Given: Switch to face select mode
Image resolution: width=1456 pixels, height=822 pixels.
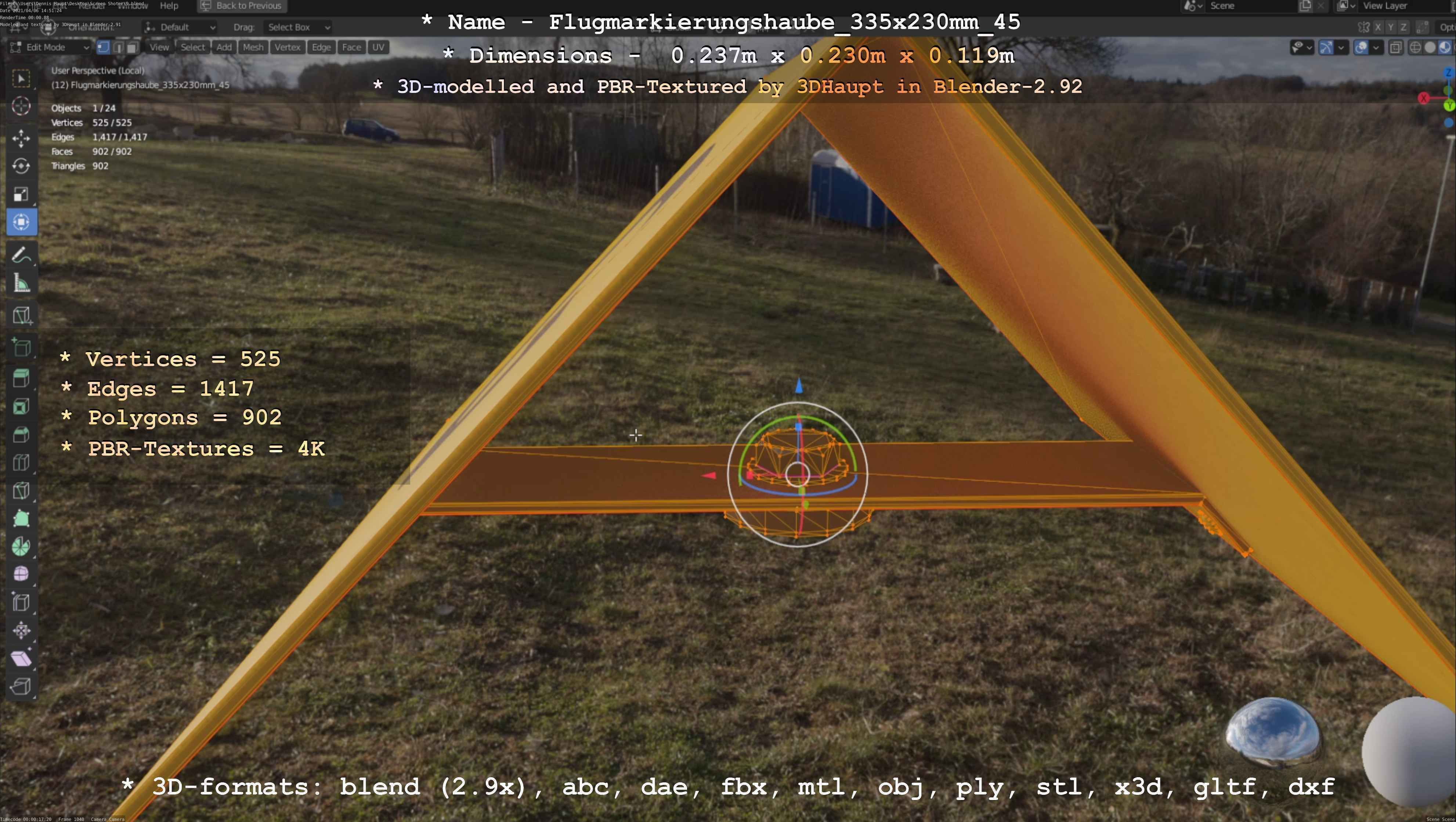Looking at the screenshot, I should tap(132, 47).
